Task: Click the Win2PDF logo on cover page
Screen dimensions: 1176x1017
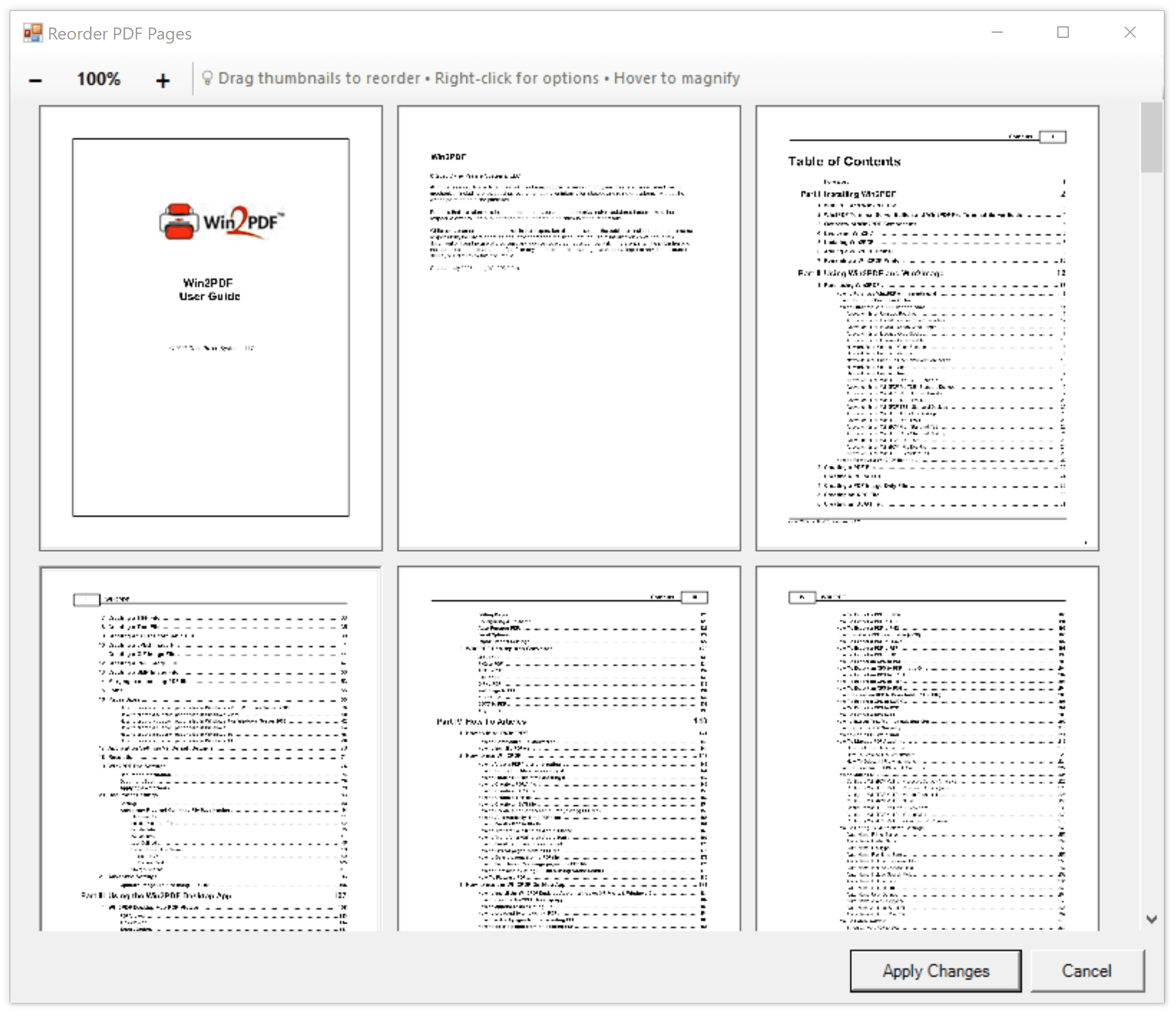Action: [221, 222]
